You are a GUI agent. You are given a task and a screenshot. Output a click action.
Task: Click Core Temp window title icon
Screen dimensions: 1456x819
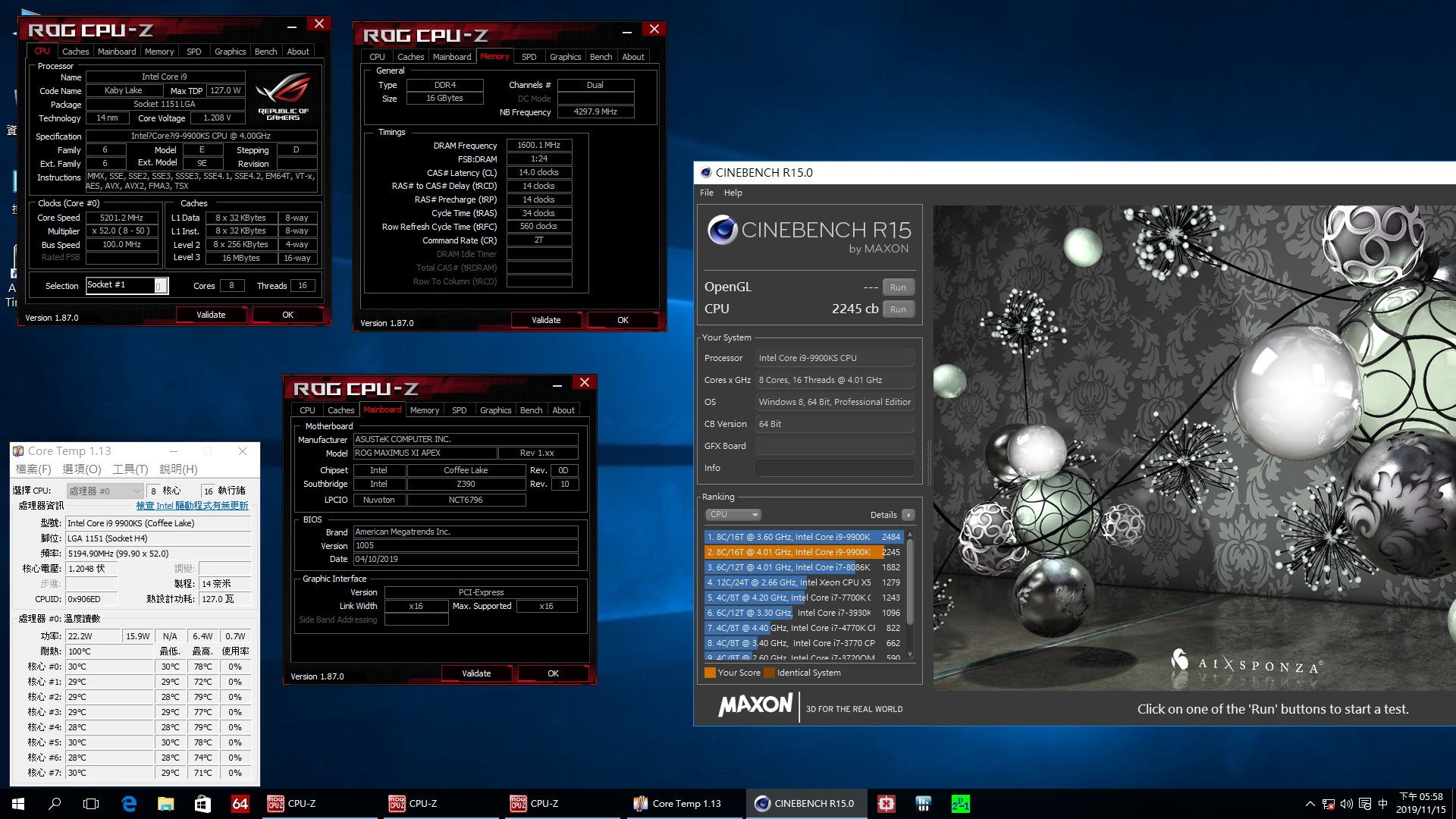18,451
